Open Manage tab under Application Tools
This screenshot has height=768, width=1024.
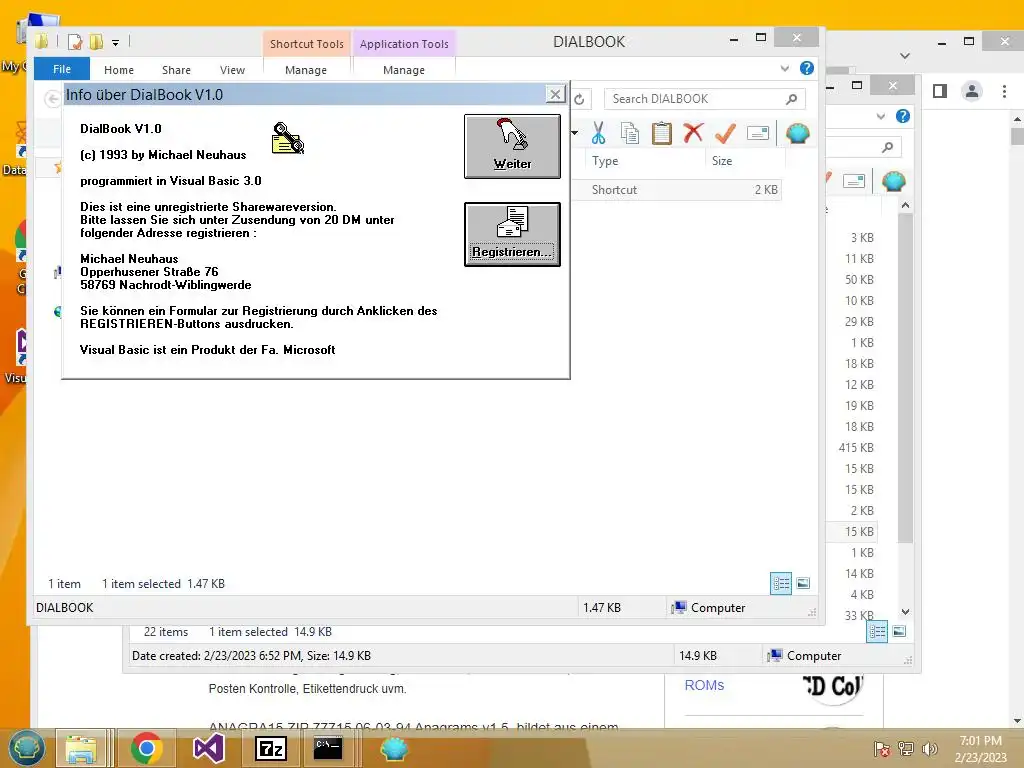point(404,70)
